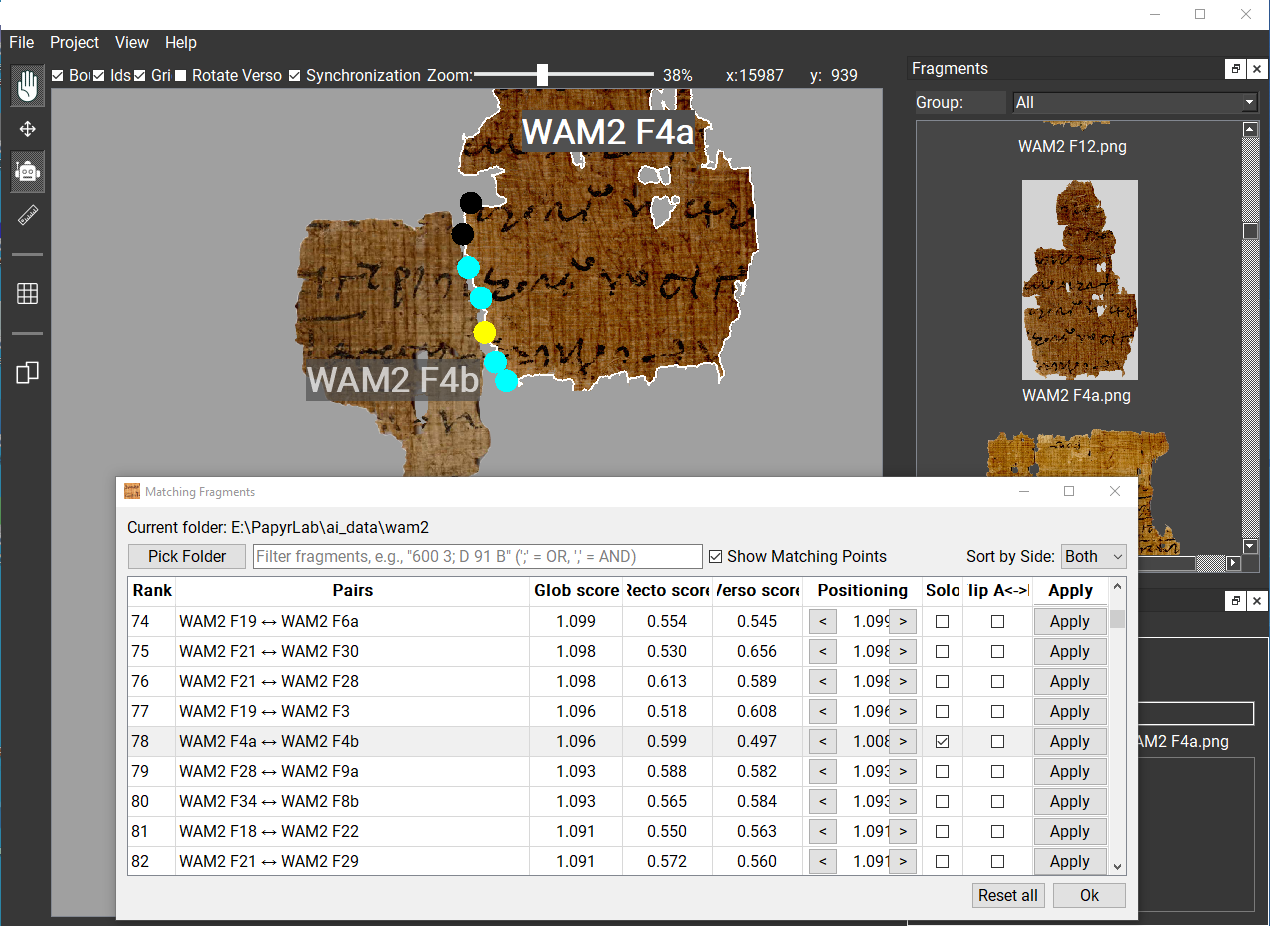Select the Move fragments tool
This screenshot has height=926, width=1270.
click(x=27, y=128)
